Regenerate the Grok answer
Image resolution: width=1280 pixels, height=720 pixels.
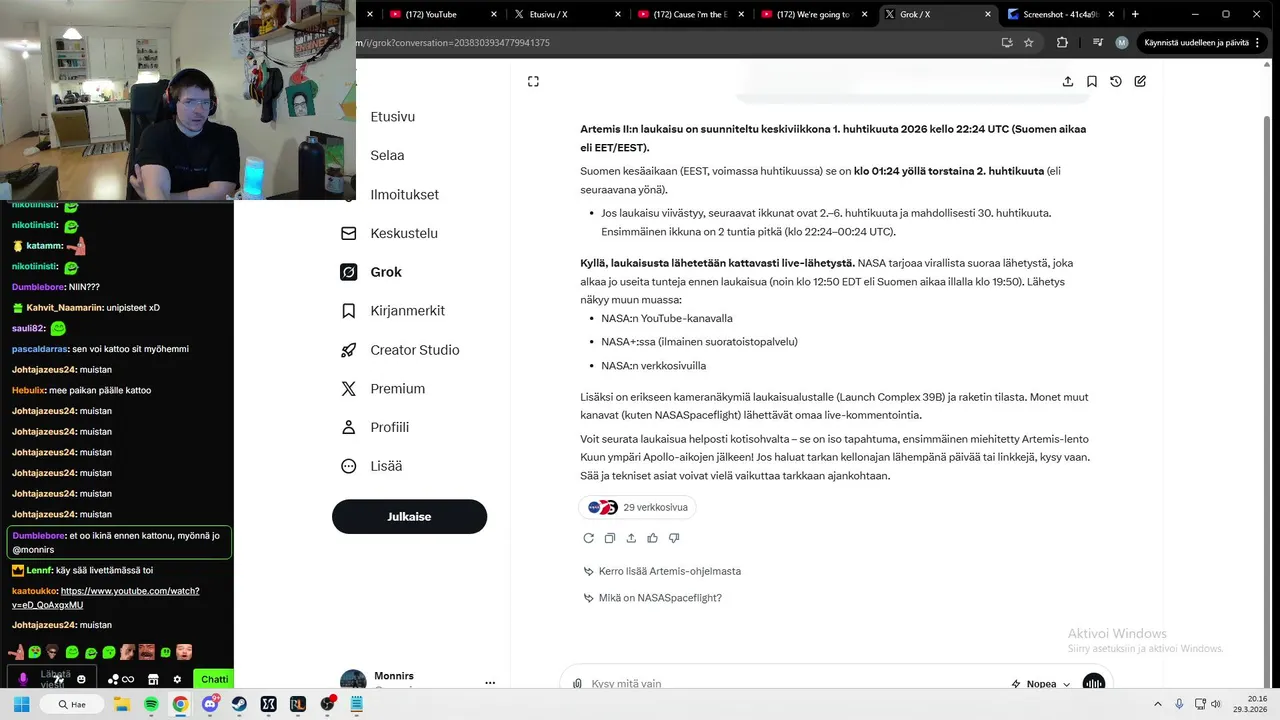pyautogui.click(x=588, y=538)
